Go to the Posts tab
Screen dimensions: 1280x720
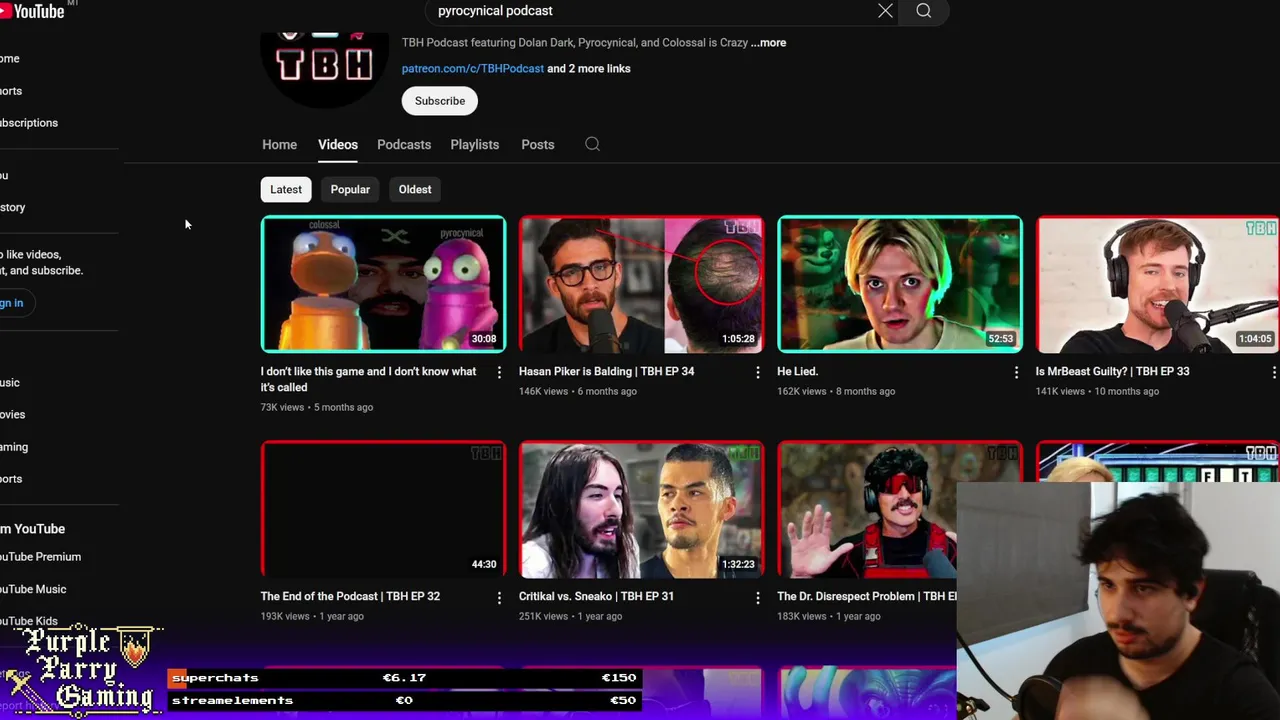click(x=537, y=145)
